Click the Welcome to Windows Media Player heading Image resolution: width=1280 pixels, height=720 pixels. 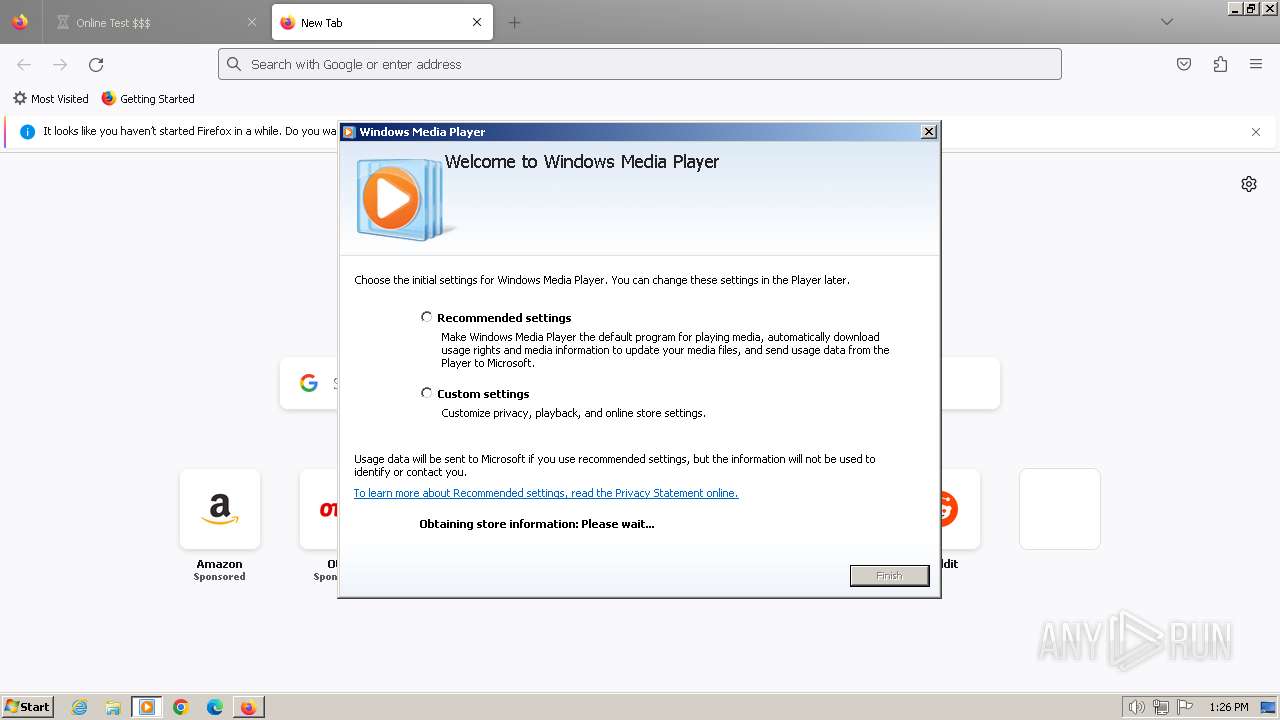[582, 162]
